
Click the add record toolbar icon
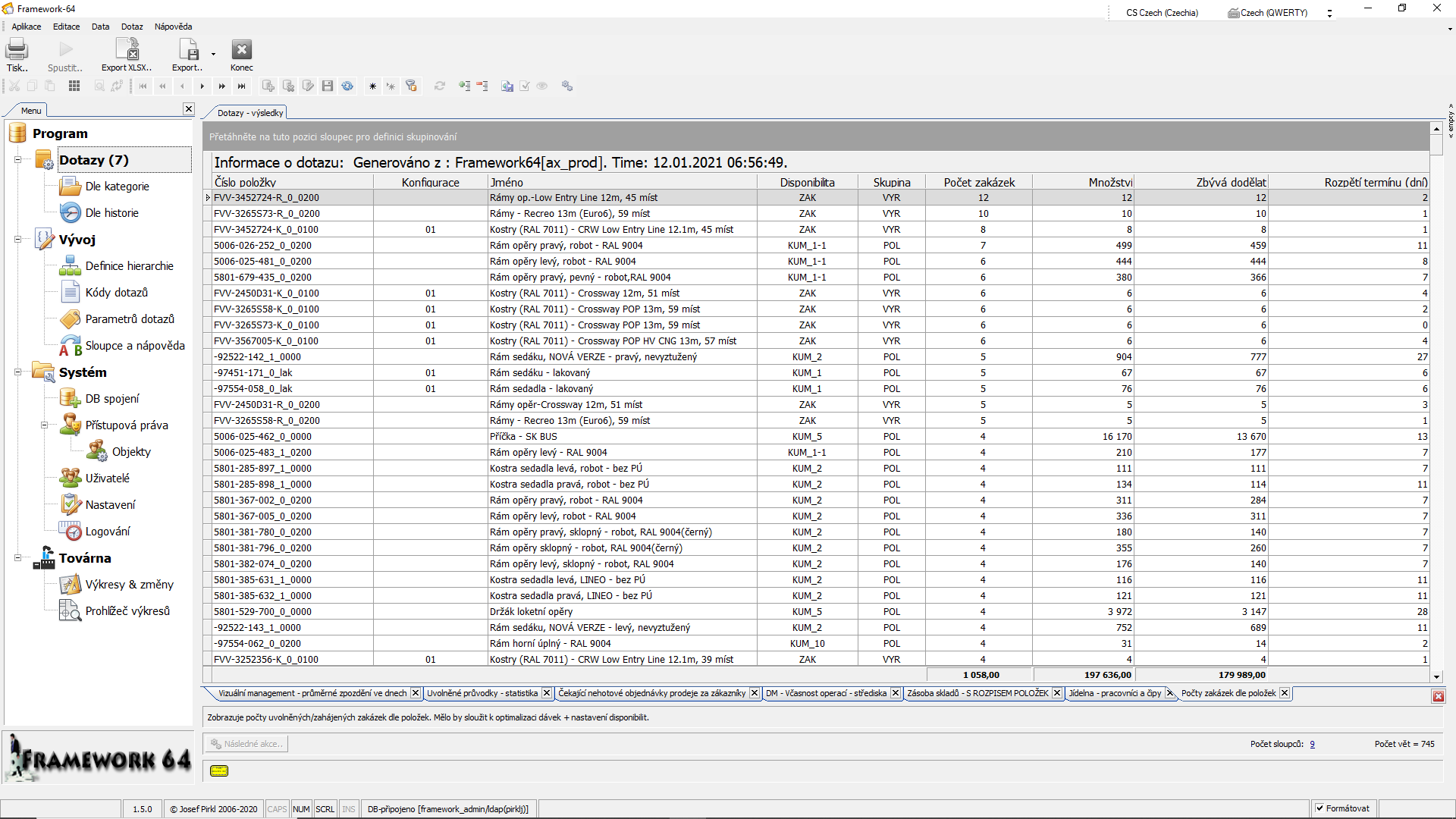(x=268, y=86)
